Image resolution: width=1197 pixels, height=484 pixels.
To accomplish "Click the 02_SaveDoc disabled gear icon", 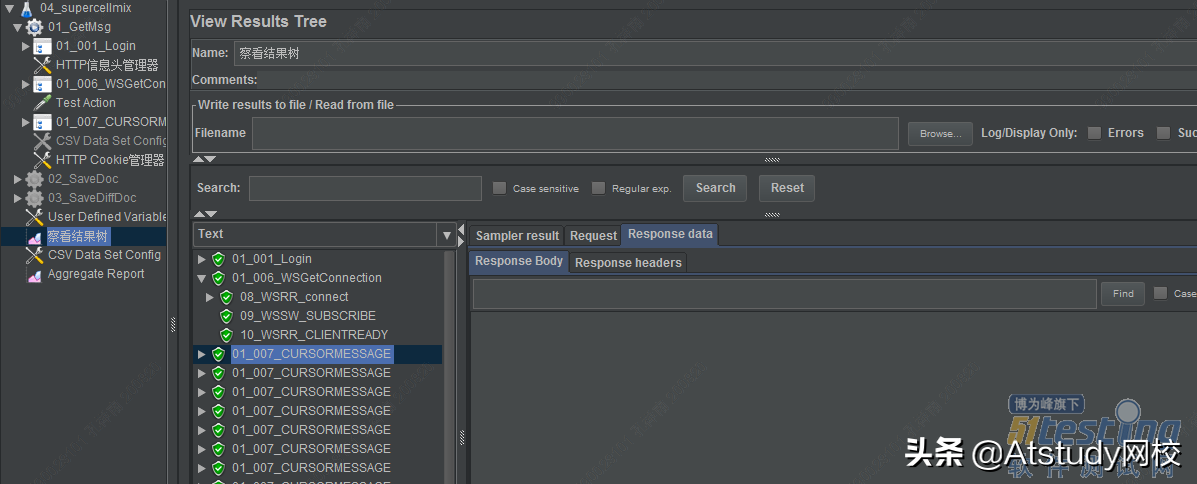I will 34,179.
